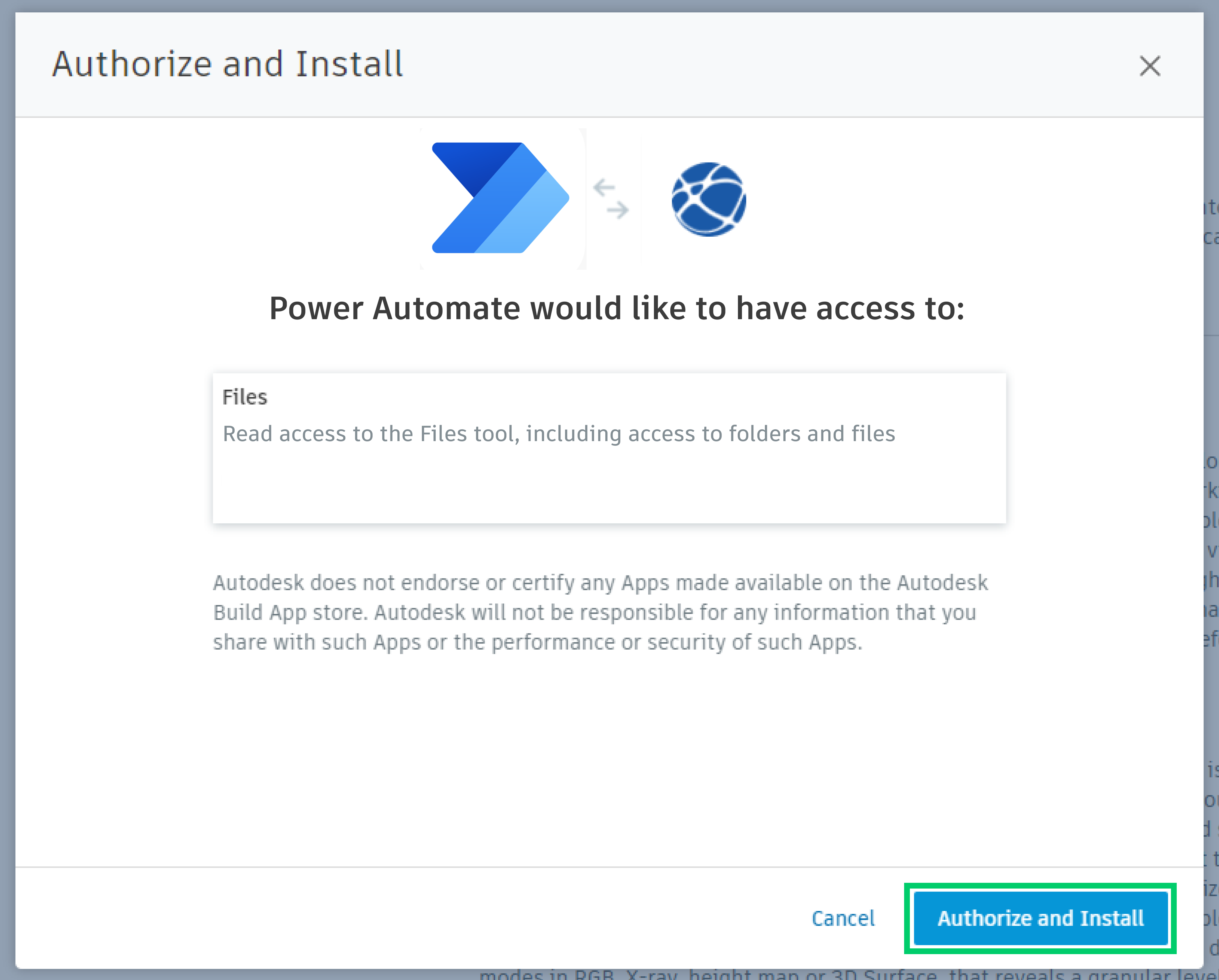
Task: Click empty space in Files permission box
Action: pyautogui.click(x=609, y=489)
